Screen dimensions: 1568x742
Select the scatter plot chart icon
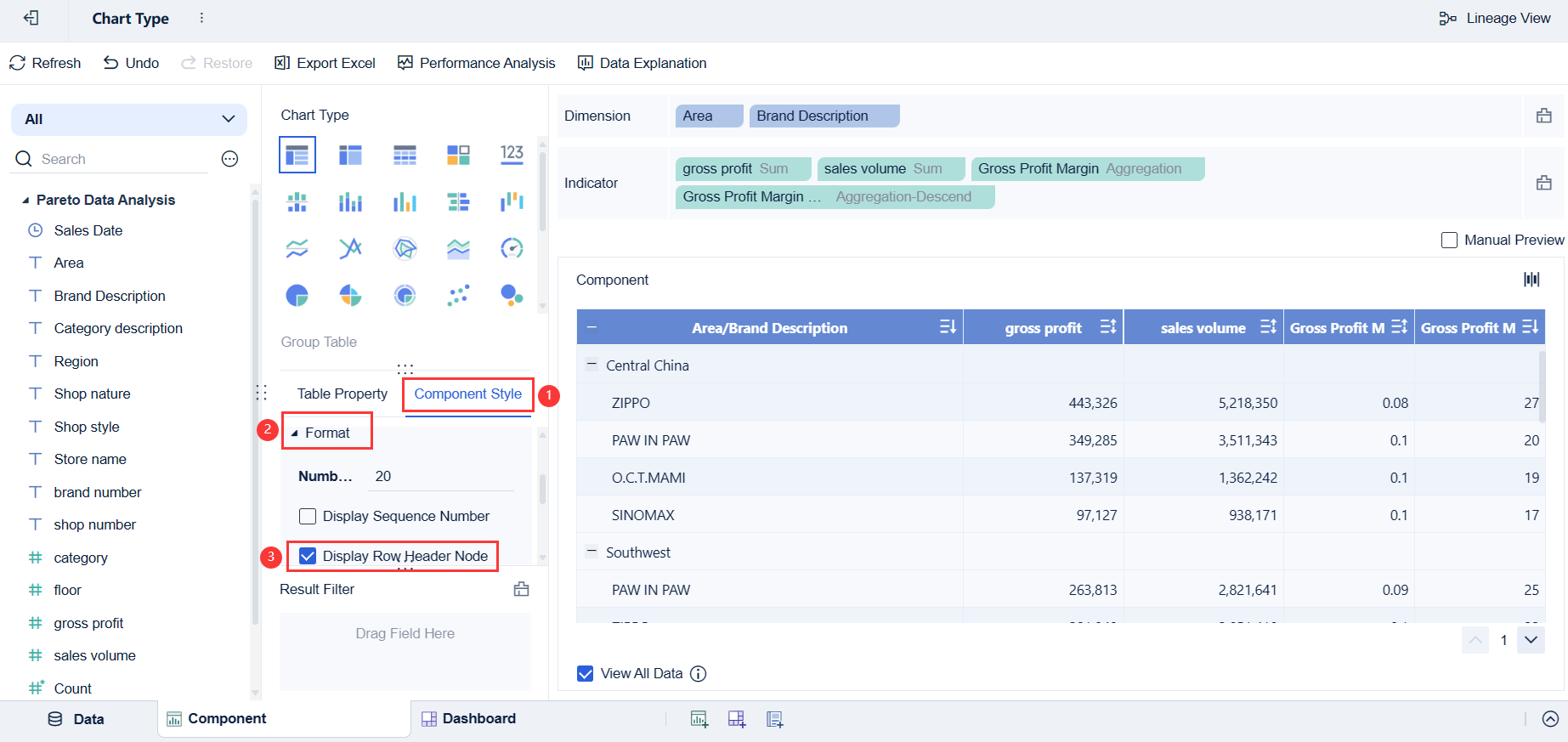pyautogui.click(x=458, y=295)
